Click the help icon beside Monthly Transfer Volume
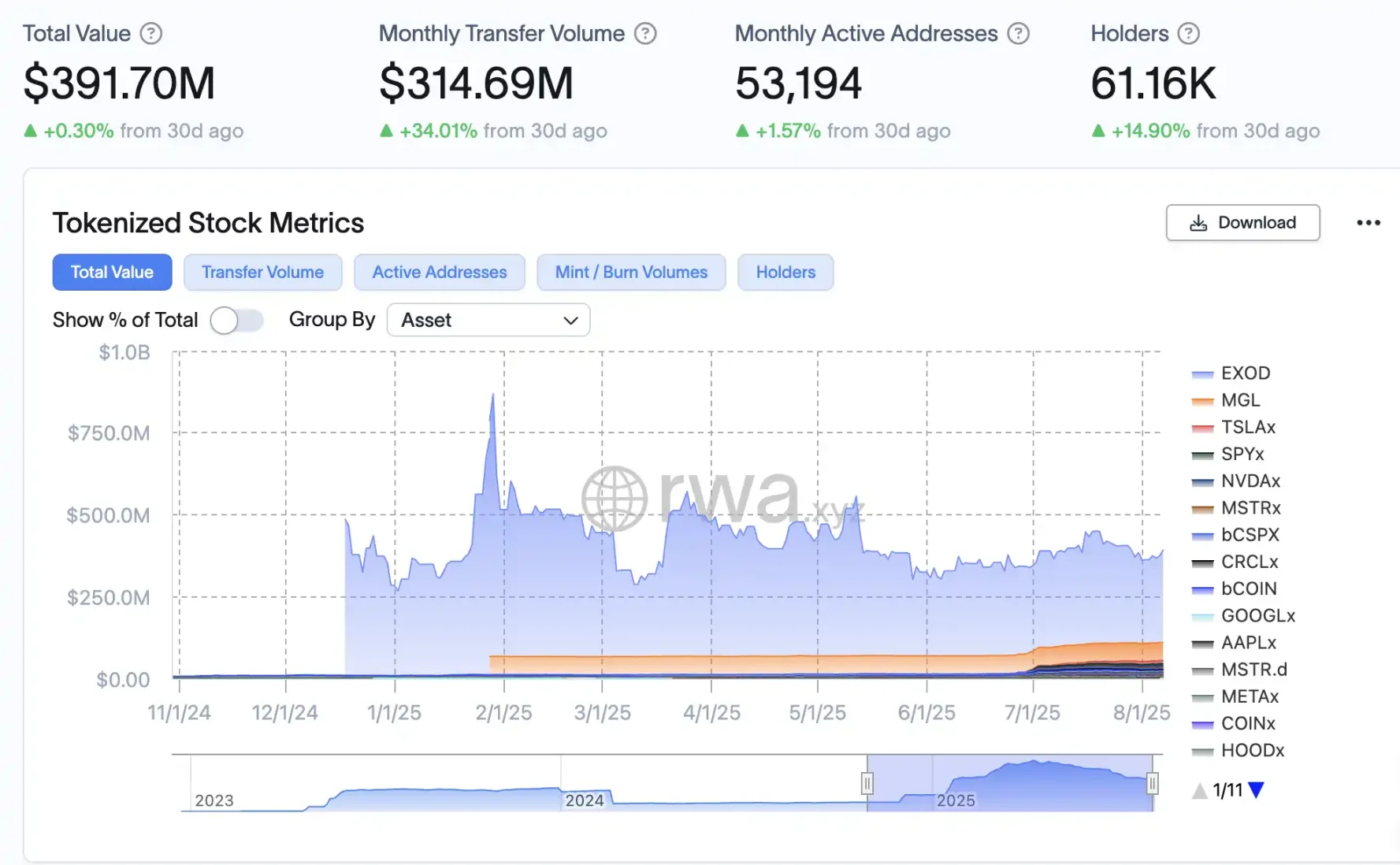 tap(645, 34)
